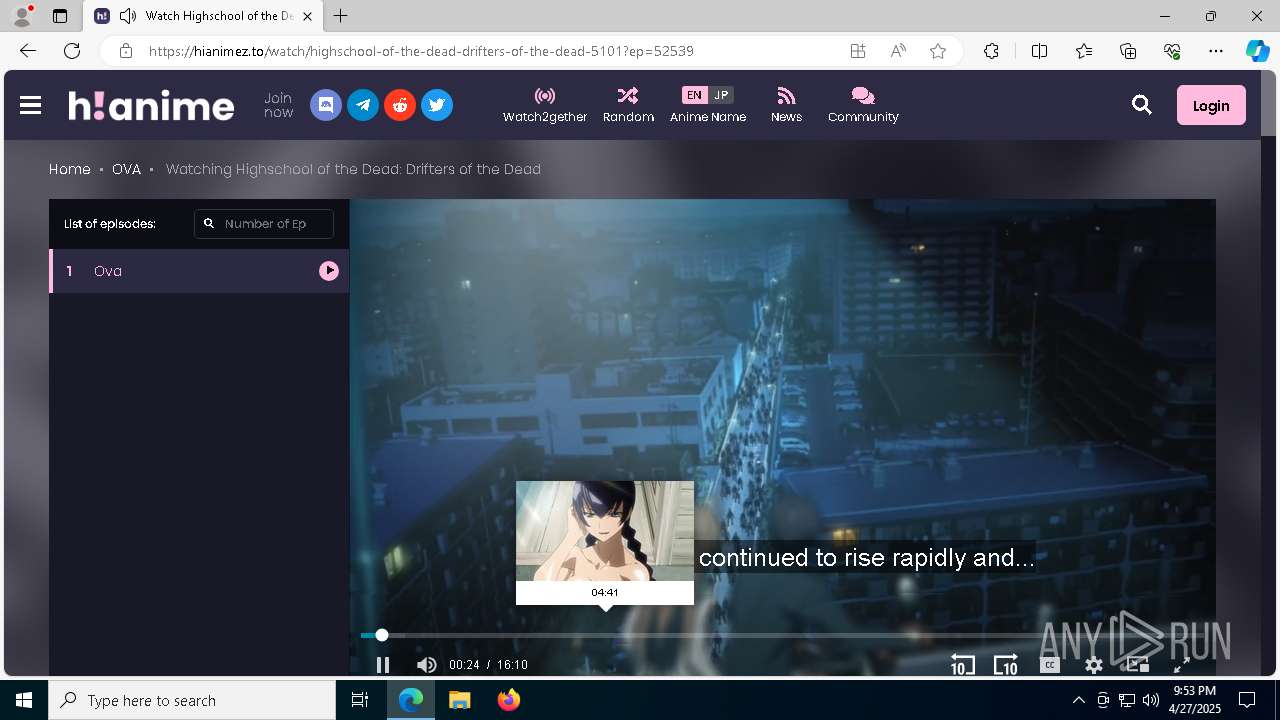Open the OVA breadcrumb link
Viewport: 1280px width, 720px height.
point(126,169)
